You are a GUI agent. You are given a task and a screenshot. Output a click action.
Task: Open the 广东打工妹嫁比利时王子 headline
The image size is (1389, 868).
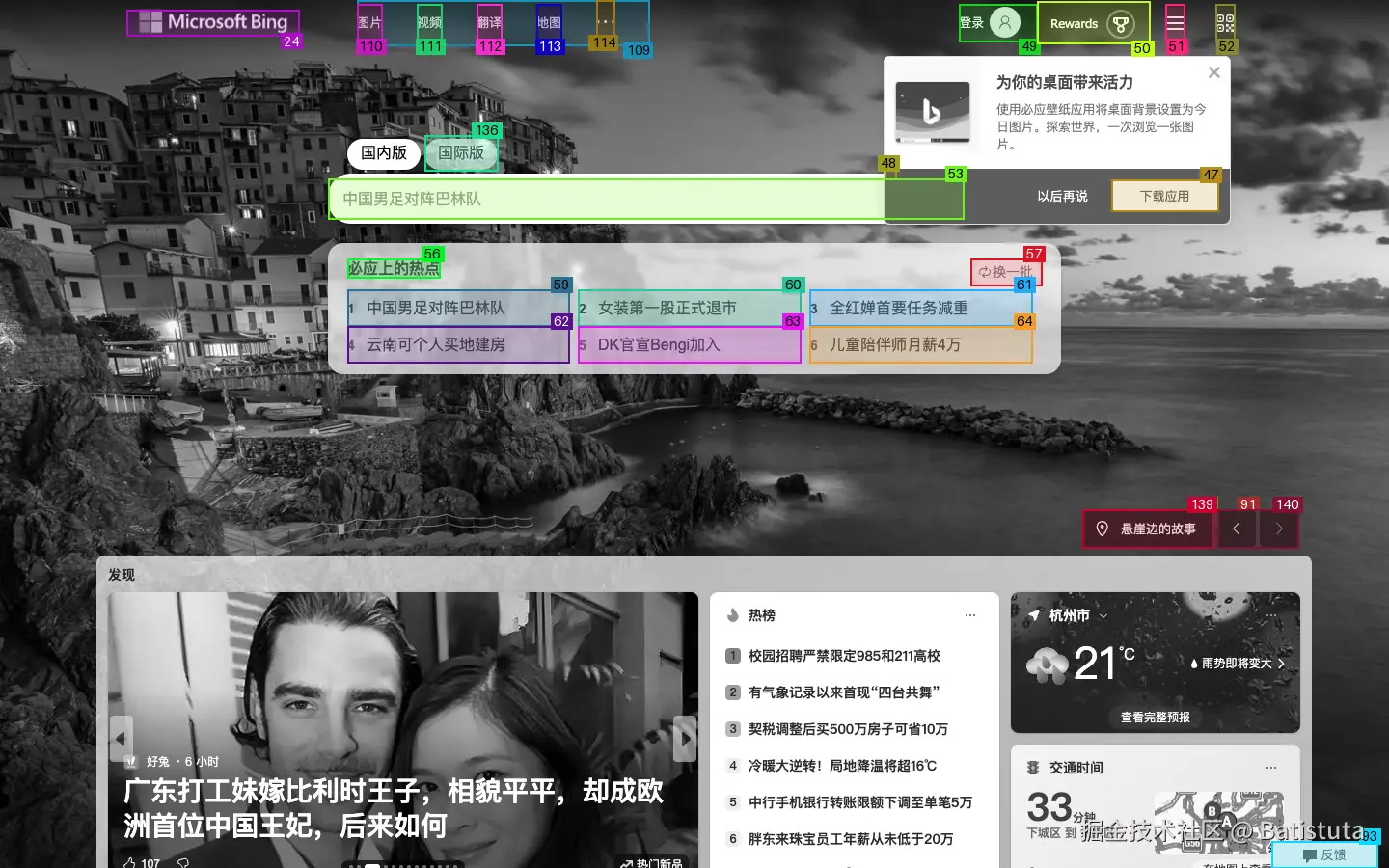point(394,808)
